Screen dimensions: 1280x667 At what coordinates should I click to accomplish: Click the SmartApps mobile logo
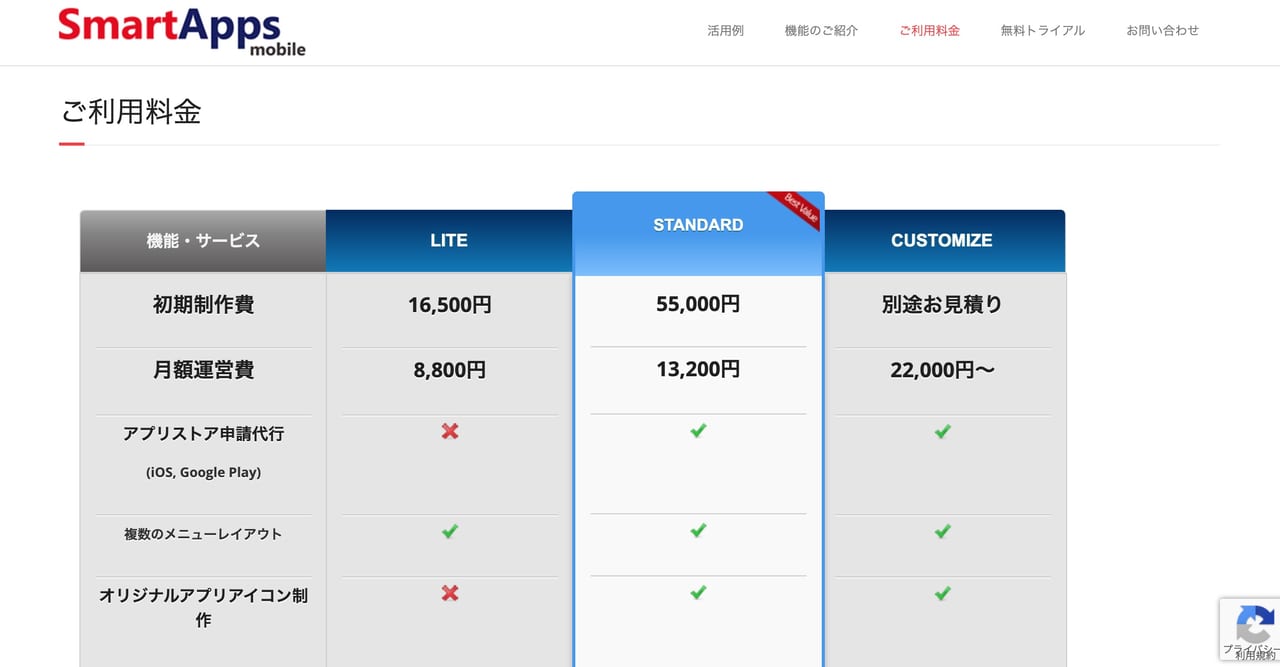pyautogui.click(x=182, y=31)
